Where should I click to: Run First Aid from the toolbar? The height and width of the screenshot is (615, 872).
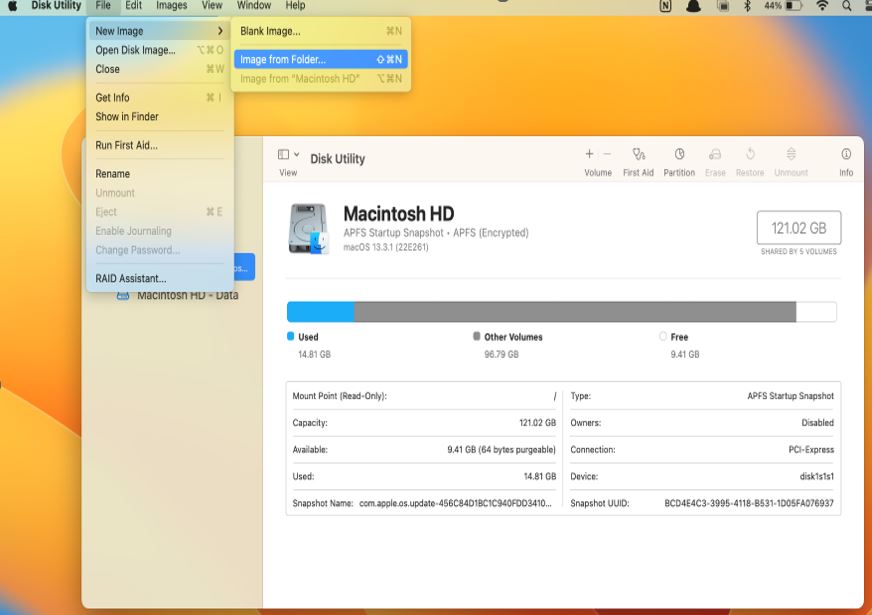point(638,158)
